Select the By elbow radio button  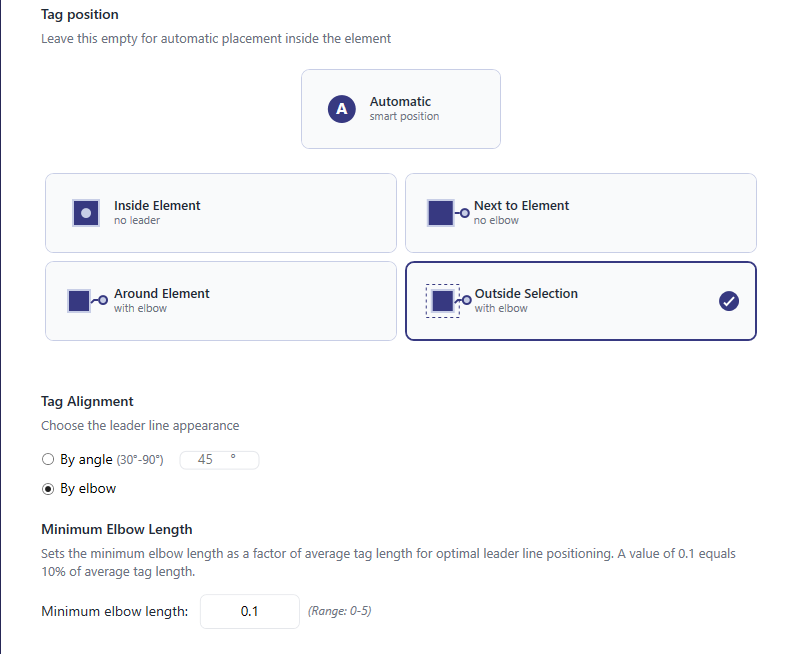click(x=47, y=489)
